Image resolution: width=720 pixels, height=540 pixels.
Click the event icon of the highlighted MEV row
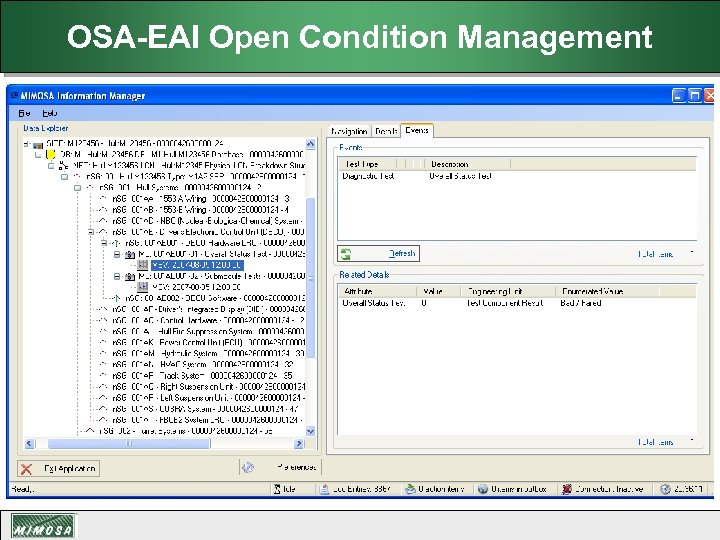tap(143, 265)
